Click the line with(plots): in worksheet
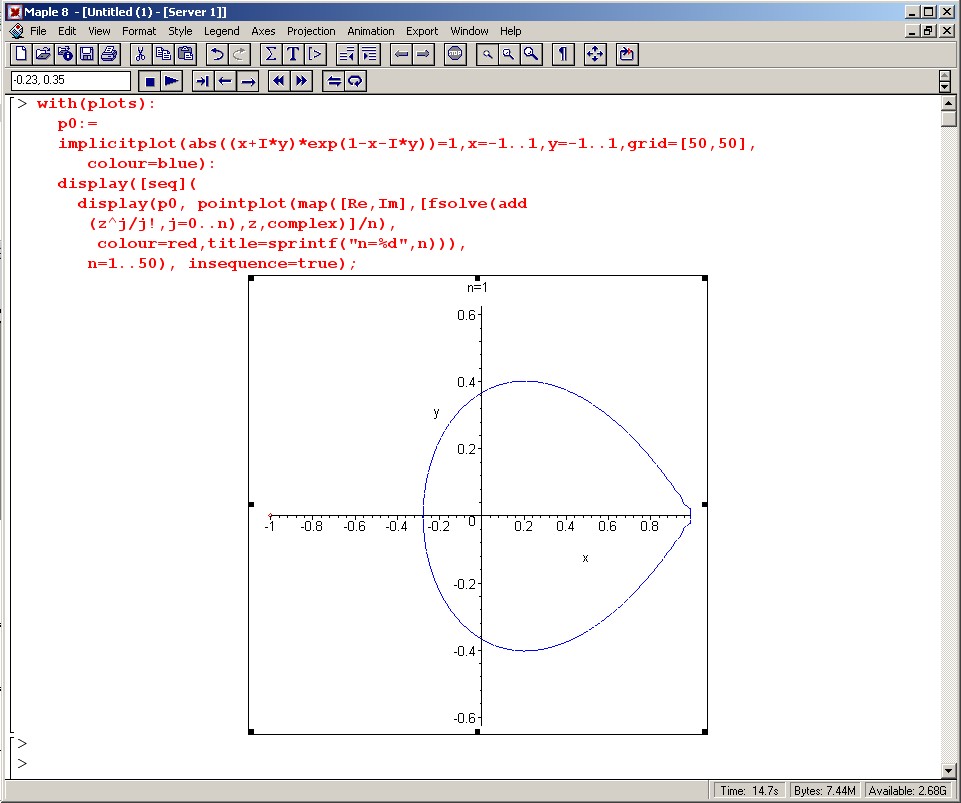The image size is (961, 803). pyautogui.click(x=96, y=104)
